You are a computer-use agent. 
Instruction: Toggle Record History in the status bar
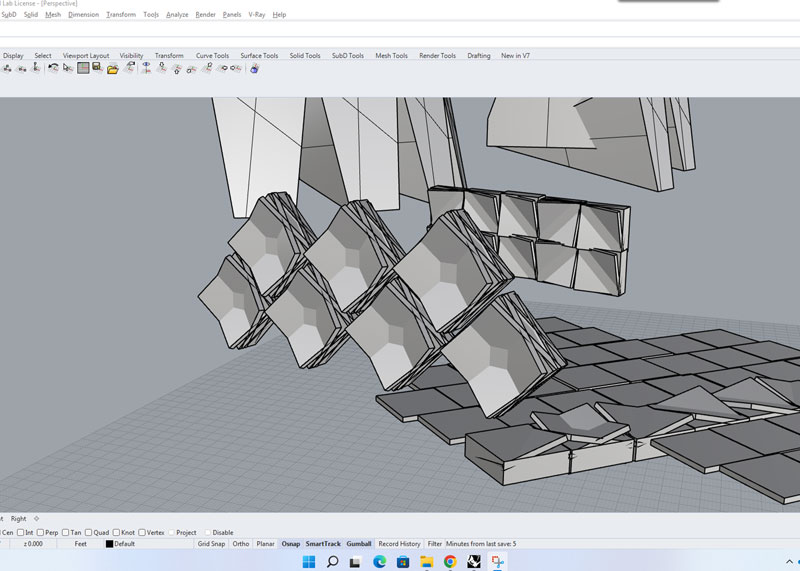tap(399, 543)
